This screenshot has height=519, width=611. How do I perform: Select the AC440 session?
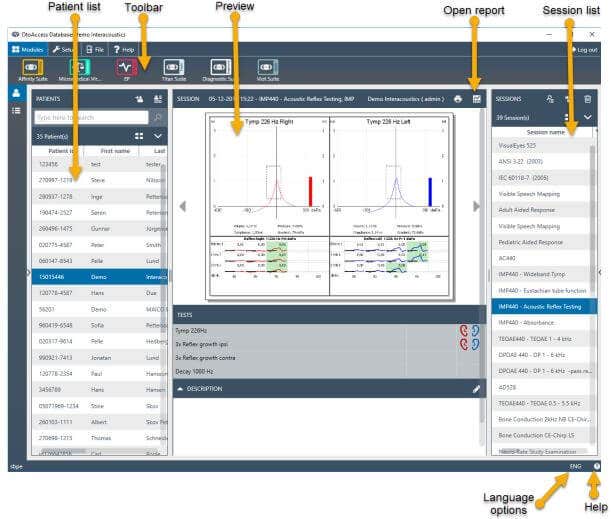(542, 258)
